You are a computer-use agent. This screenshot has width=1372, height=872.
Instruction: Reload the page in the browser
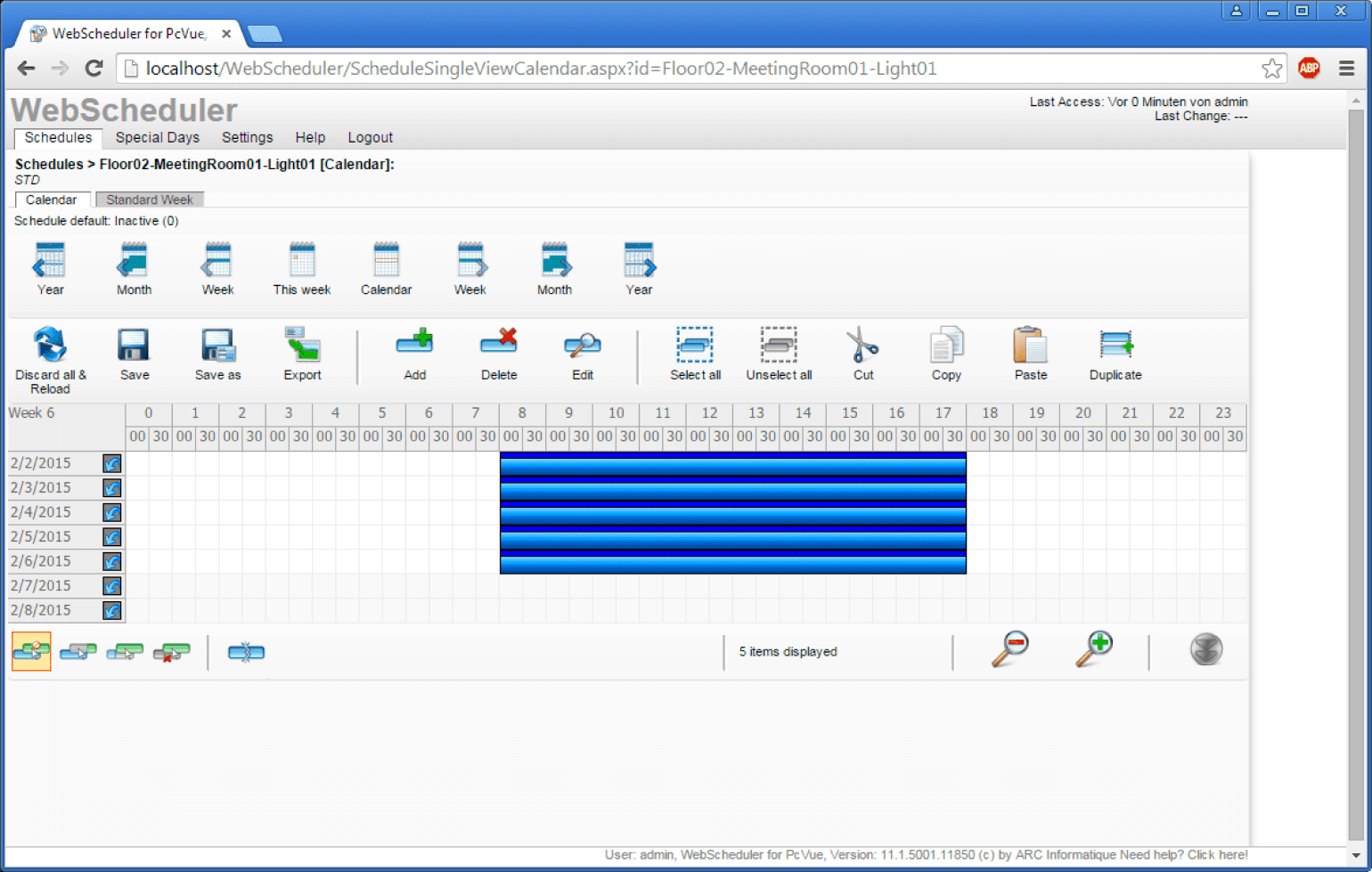[x=94, y=69]
